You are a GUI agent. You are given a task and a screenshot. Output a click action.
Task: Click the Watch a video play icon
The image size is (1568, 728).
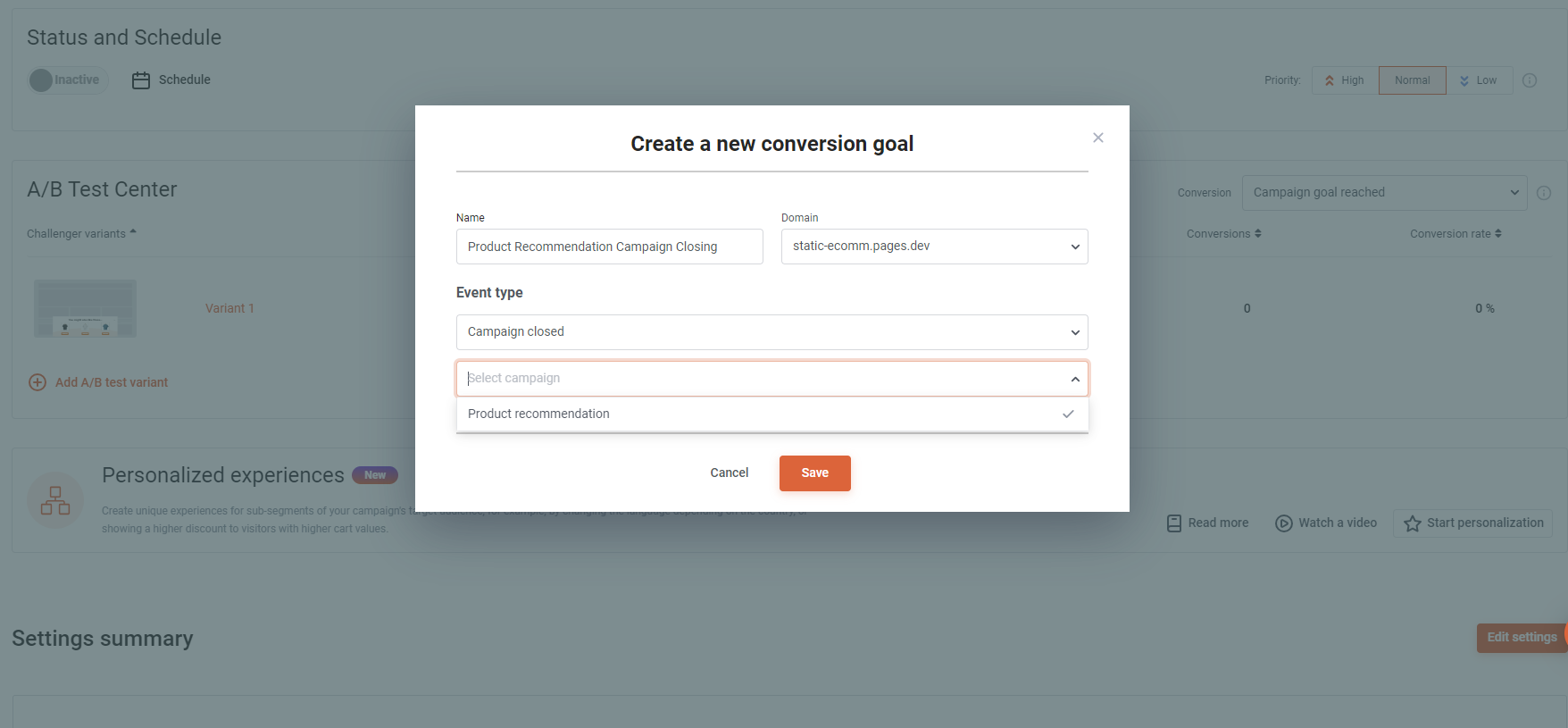point(1284,523)
